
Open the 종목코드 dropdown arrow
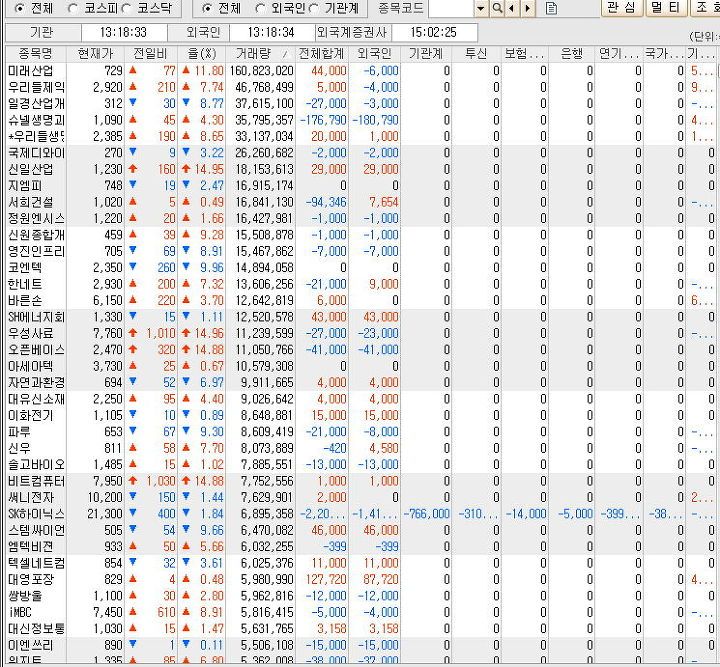481,8
